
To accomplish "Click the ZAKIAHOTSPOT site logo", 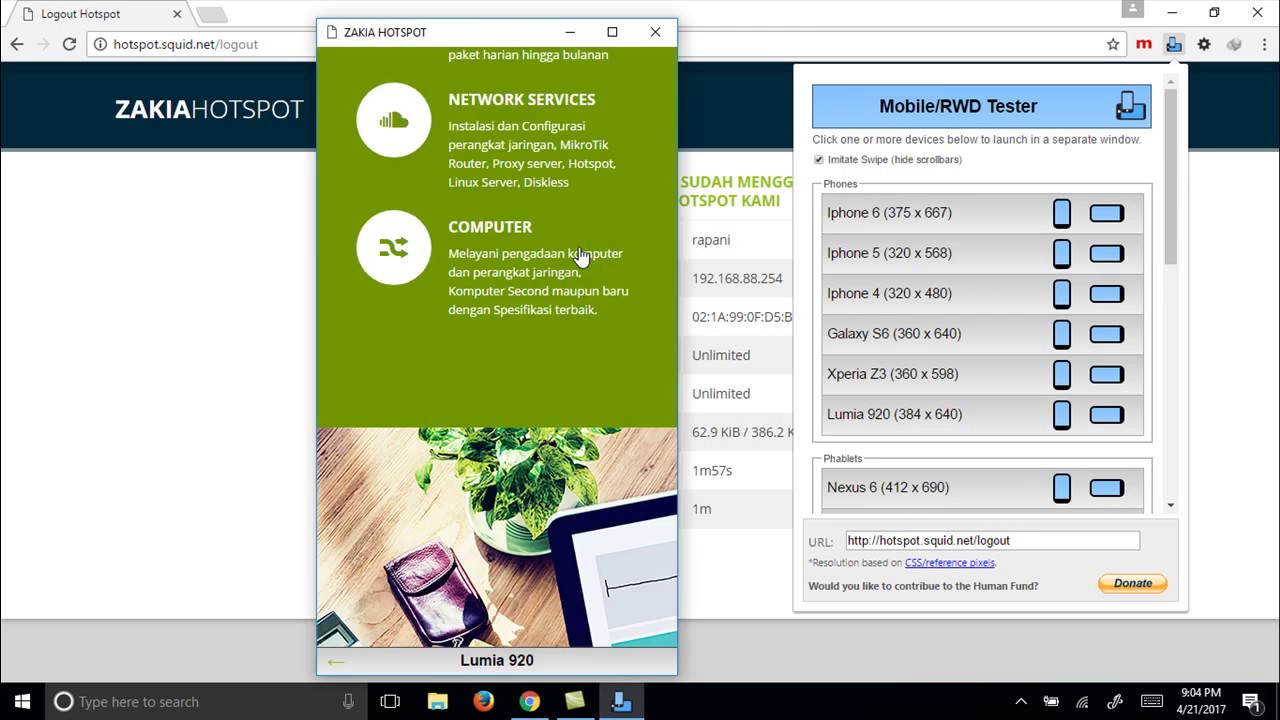I will click(209, 109).
